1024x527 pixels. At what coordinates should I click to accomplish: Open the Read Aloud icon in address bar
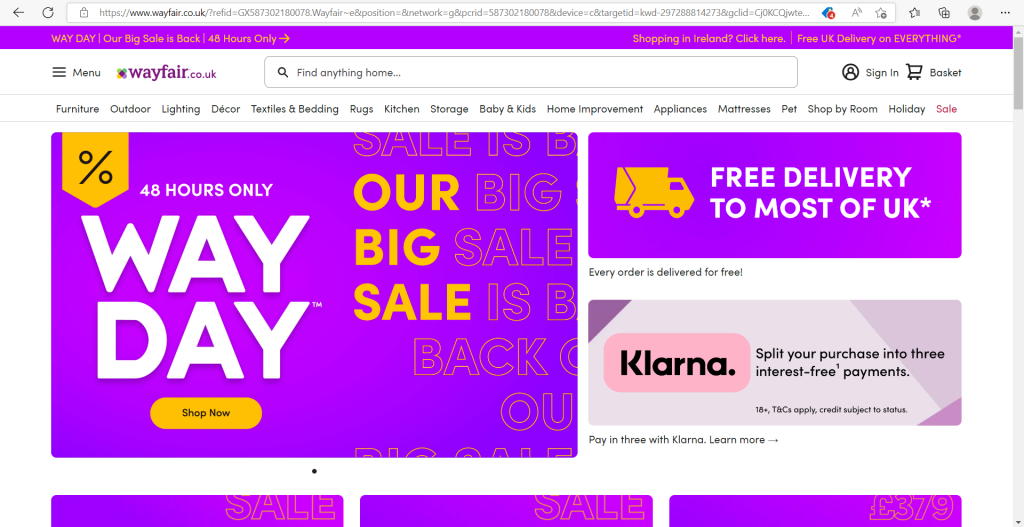point(857,12)
